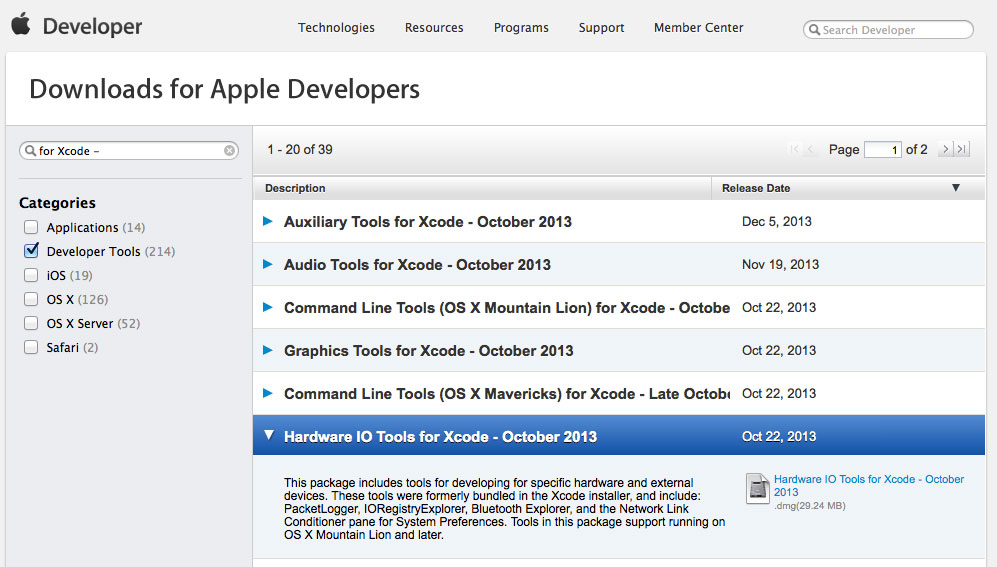997x567 pixels.
Task: Open the Support menu
Action: tap(602, 28)
